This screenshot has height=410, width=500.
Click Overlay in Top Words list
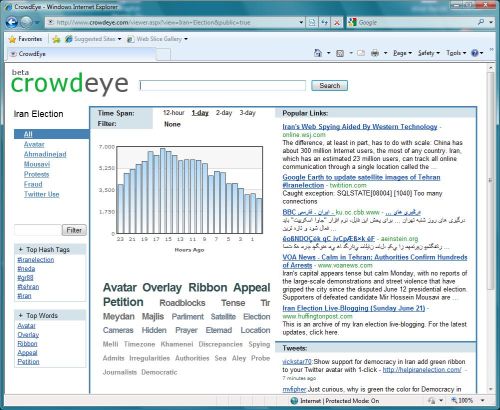[28, 335]
